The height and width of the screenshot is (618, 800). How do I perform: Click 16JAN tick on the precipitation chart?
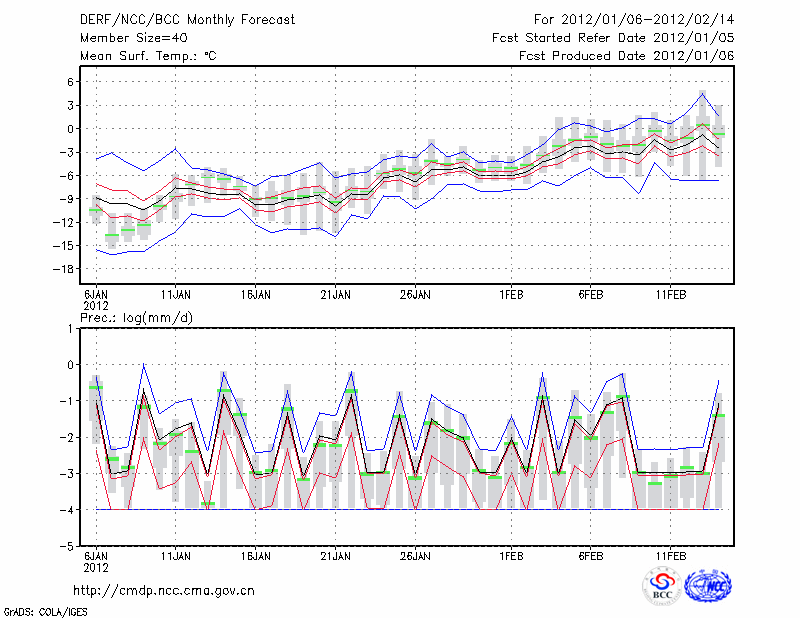click(x=256, y=554)
